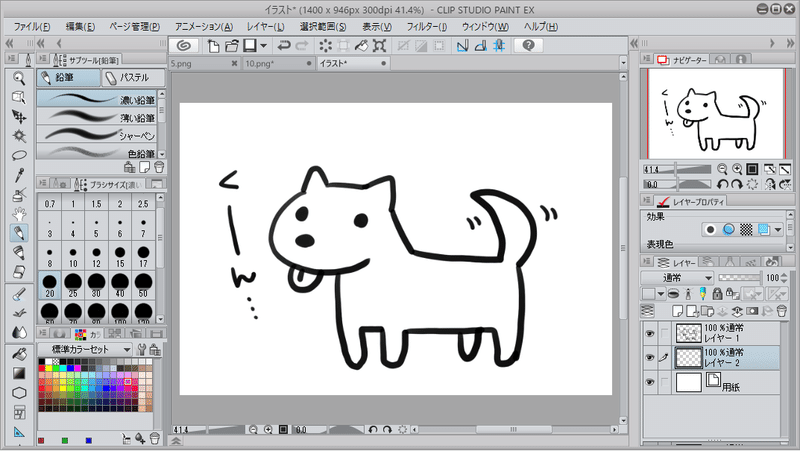Hide レイヤー 1 with eye icon
Screen dimensions: 800x451
[649, 334]
